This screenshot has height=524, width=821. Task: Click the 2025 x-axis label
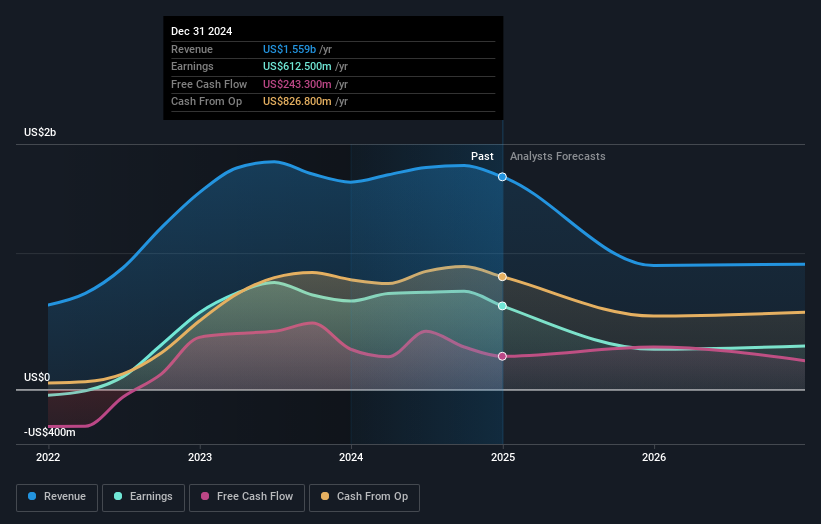point(503,457)
